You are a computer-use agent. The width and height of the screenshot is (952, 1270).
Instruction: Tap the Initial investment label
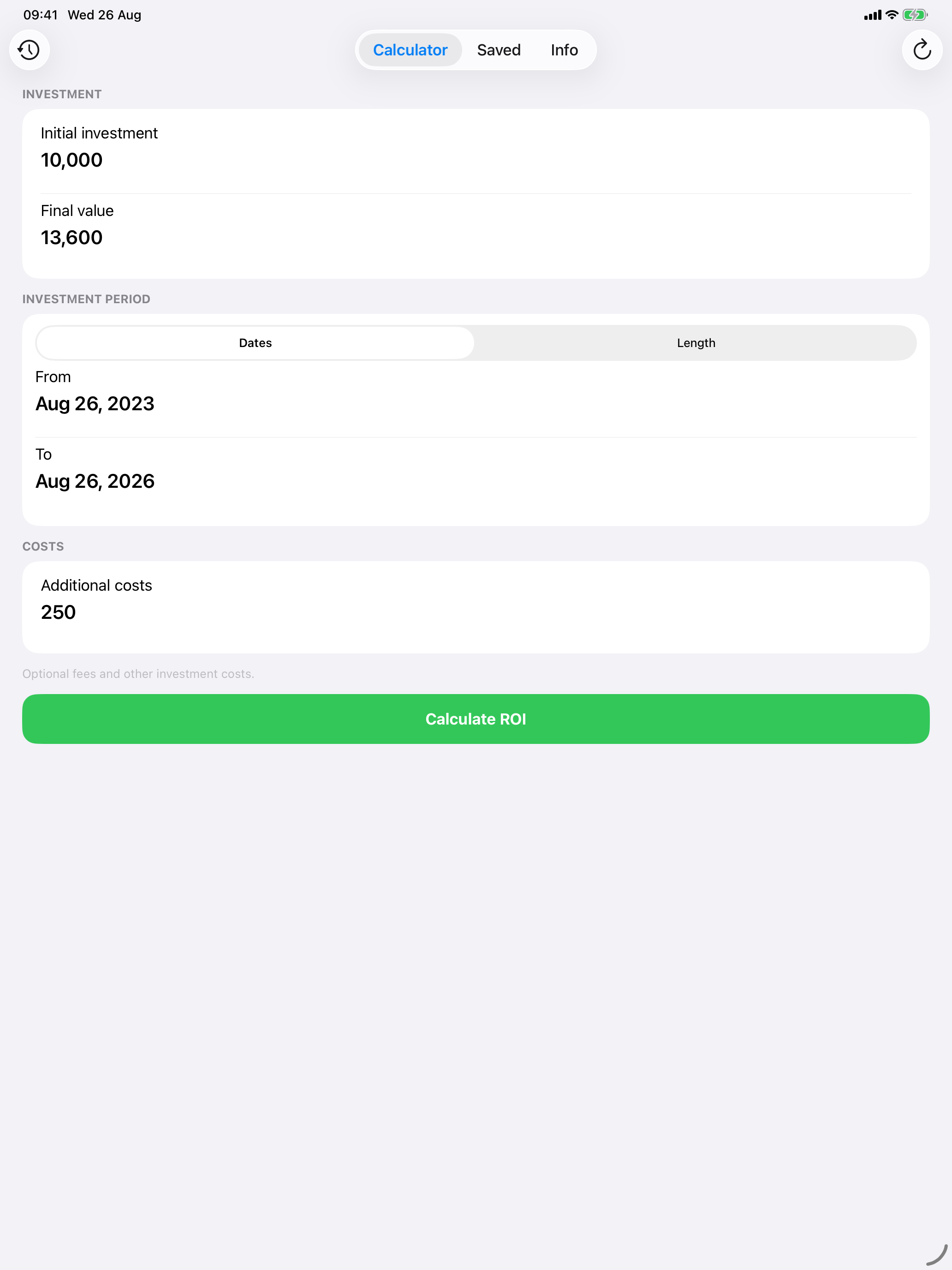pyautogui.click(x=99, y=133)
